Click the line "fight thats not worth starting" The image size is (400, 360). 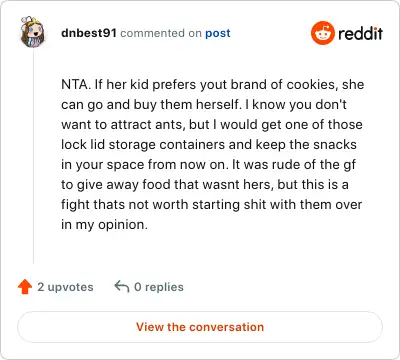211,205
